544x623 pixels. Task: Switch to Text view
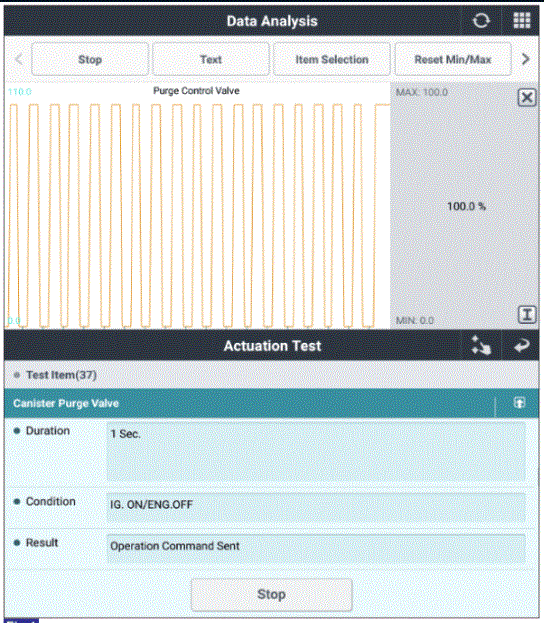coord(211,59)
